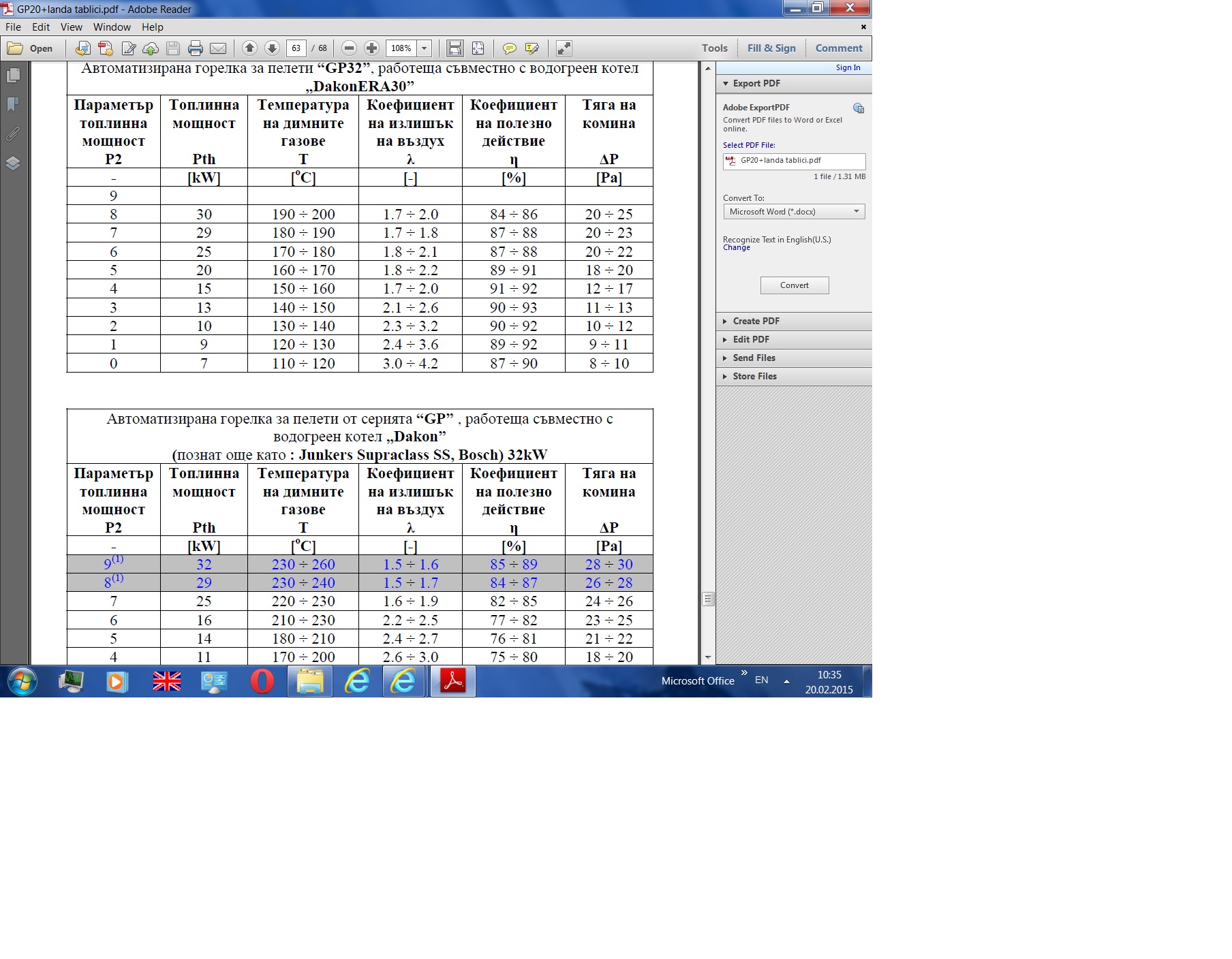Click the Change language link

[736, 248]
